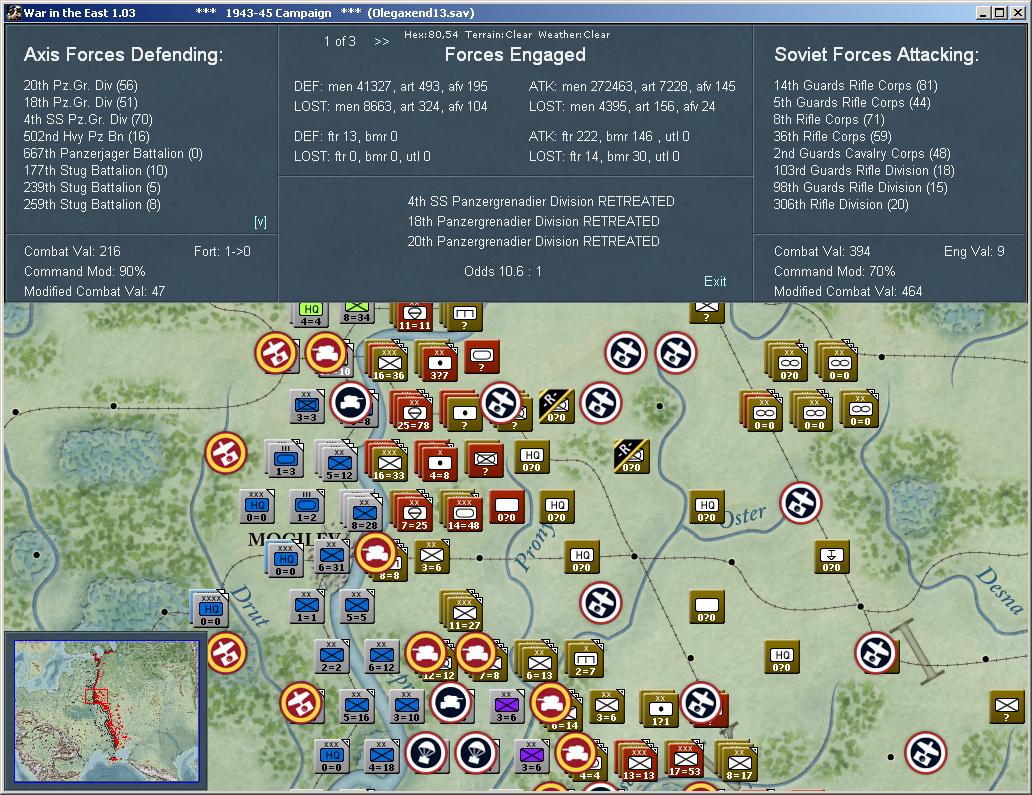Select Axis infantry counter 5=16
Viewport: 1032px width, 795px height.
[356, 706]
